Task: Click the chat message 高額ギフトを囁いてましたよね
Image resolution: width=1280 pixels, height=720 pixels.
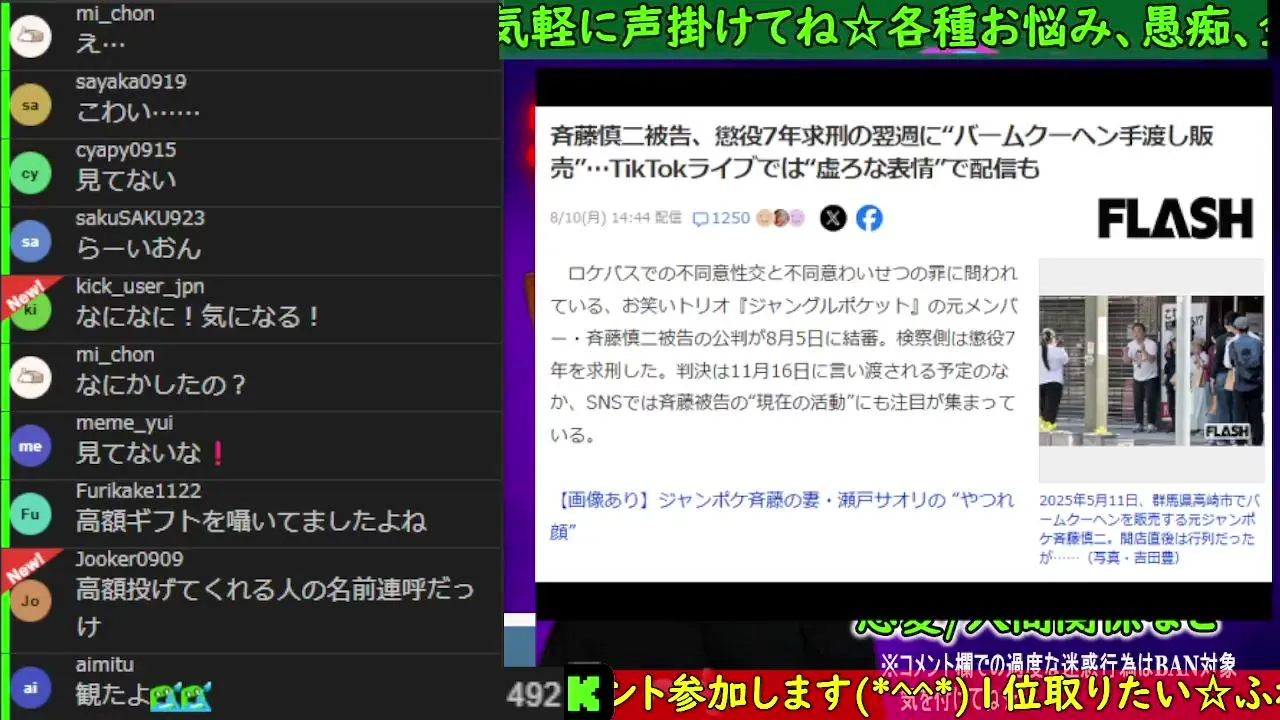Action: point(251,521)
